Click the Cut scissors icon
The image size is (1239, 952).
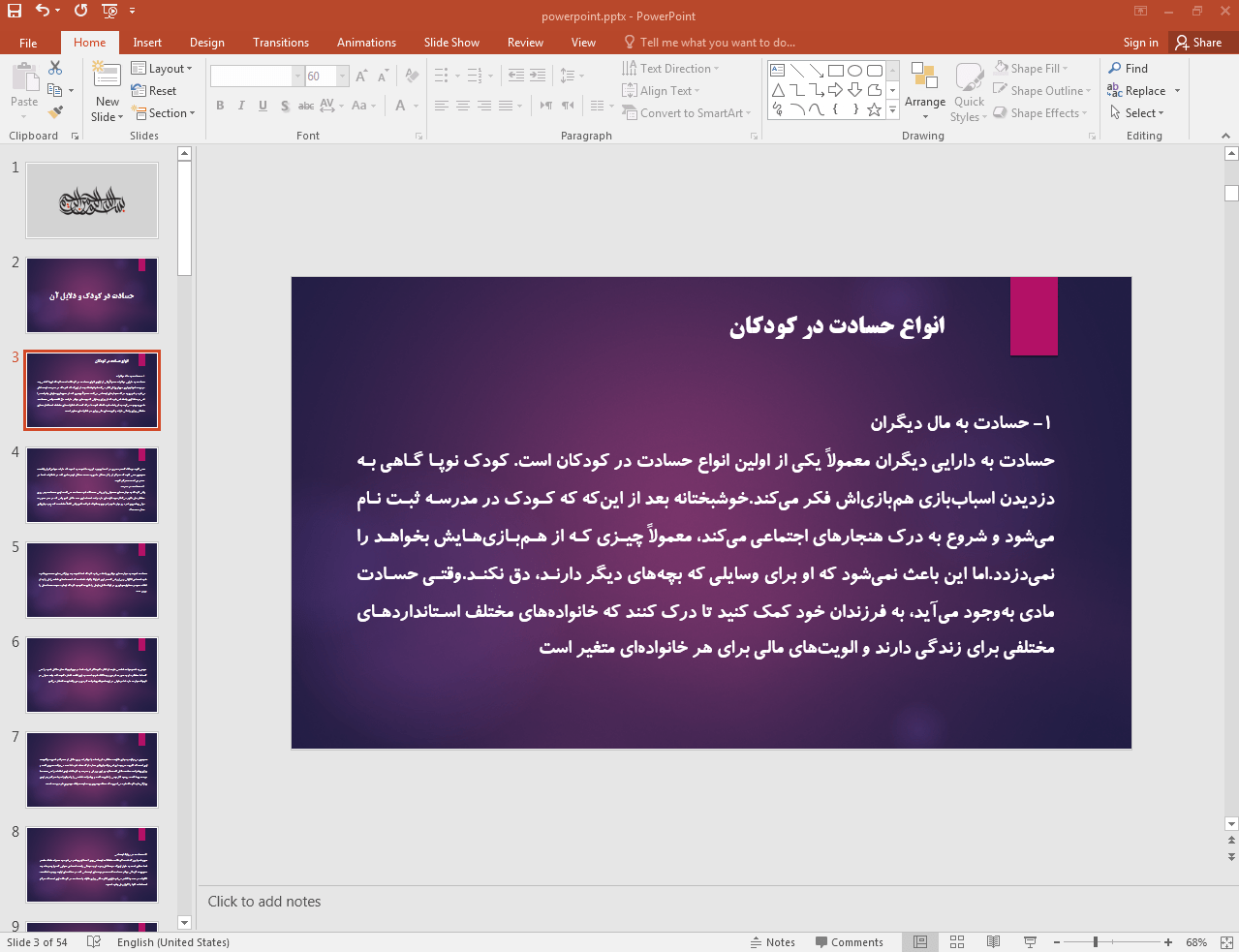55,68
